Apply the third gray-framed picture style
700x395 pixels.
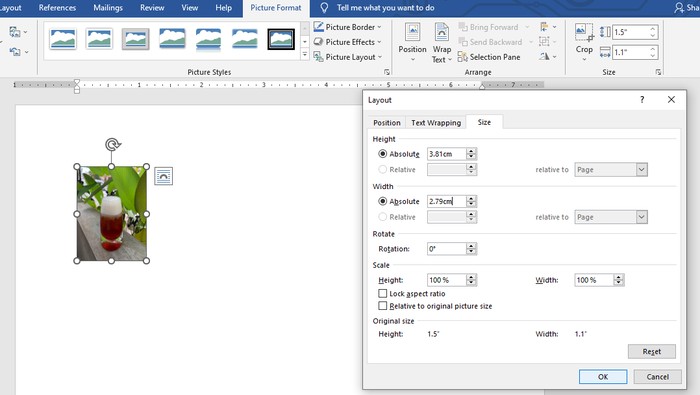(135, 39)
